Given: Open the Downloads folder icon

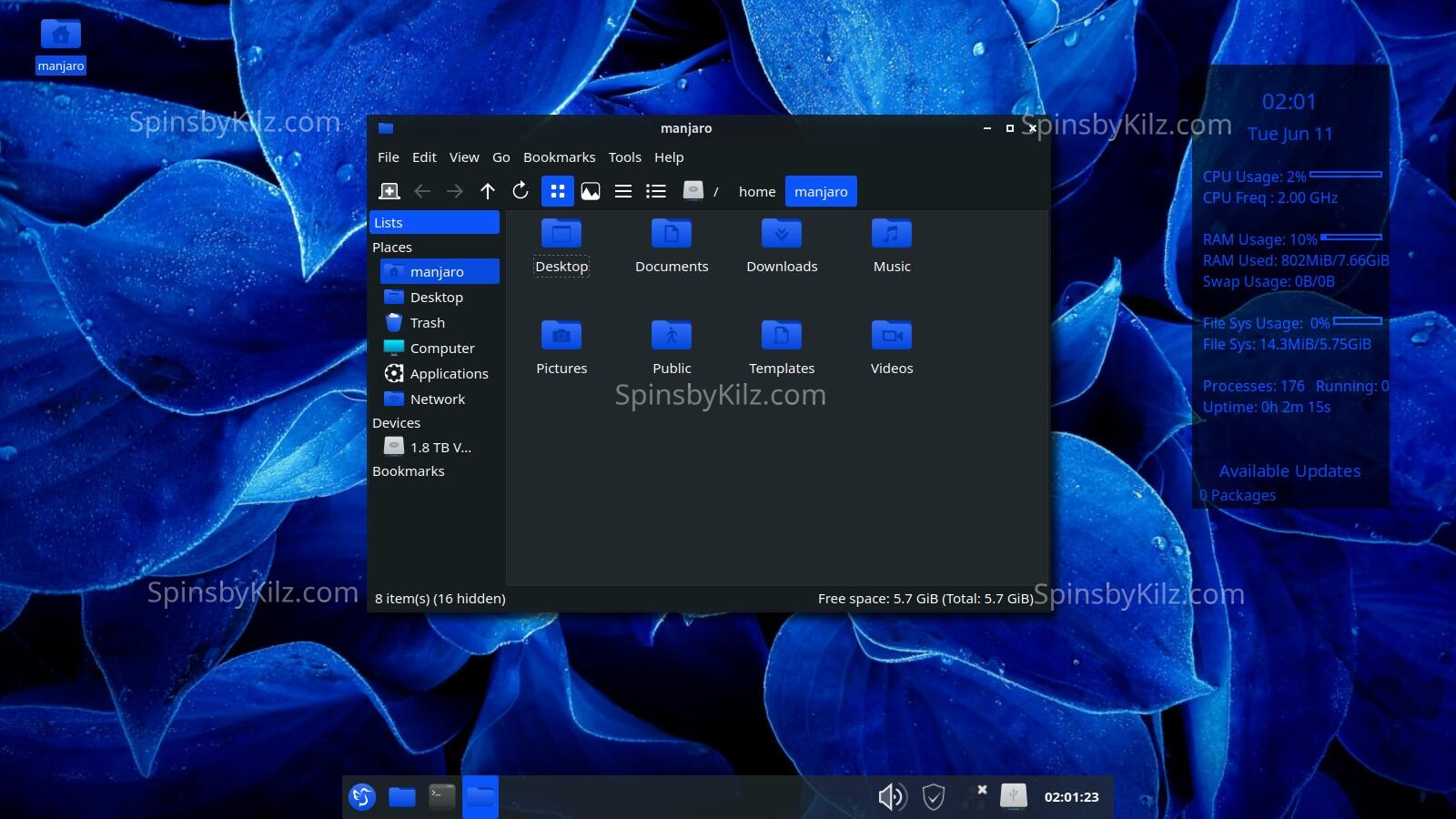Looking at the screenshot, I should [782, 235].
